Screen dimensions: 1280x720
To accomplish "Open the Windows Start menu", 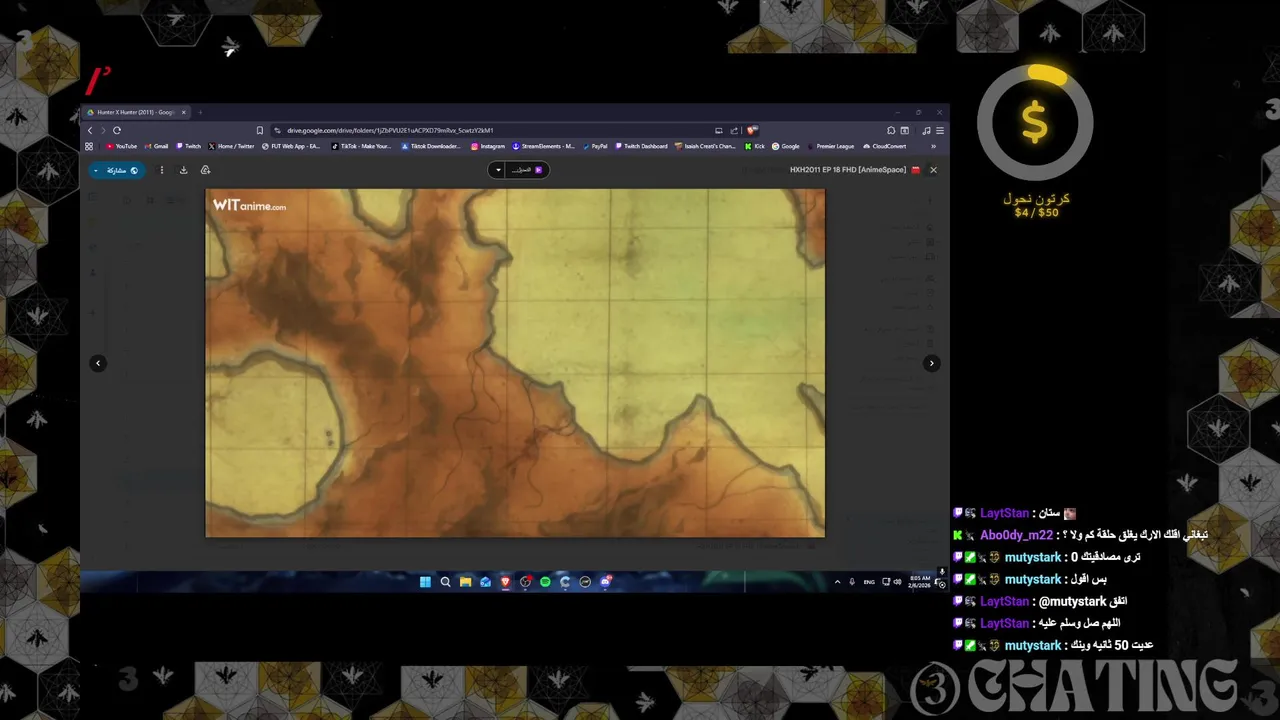I will tap(425, 582).
